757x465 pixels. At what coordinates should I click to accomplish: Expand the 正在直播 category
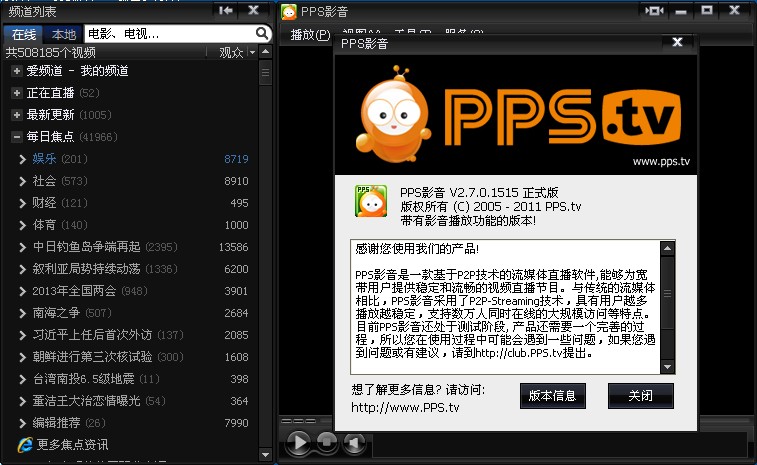[x=17, y=93]
